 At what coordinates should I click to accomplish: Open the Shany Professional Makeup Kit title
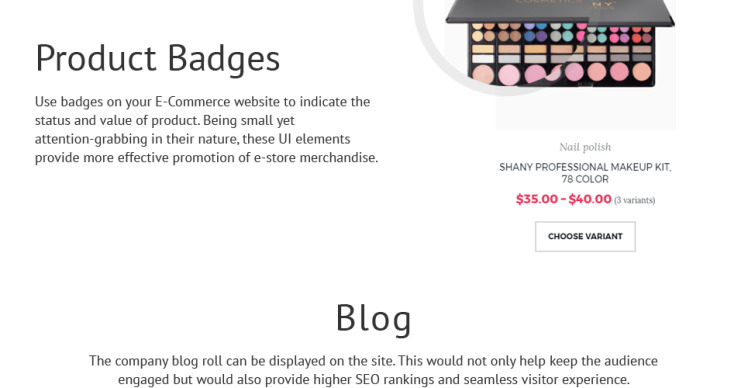click(585, 173)
